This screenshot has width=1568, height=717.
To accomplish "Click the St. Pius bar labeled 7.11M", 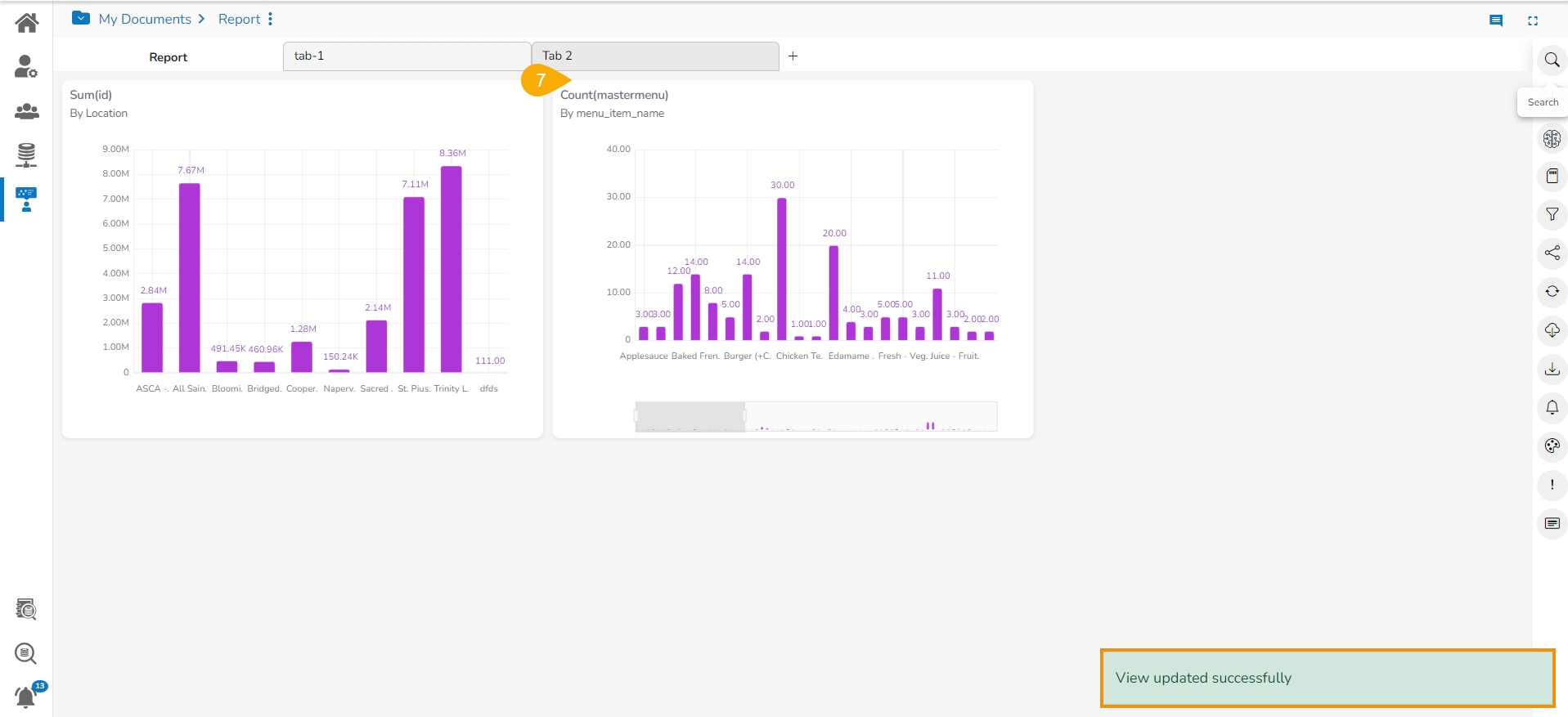I will (414, 285).
